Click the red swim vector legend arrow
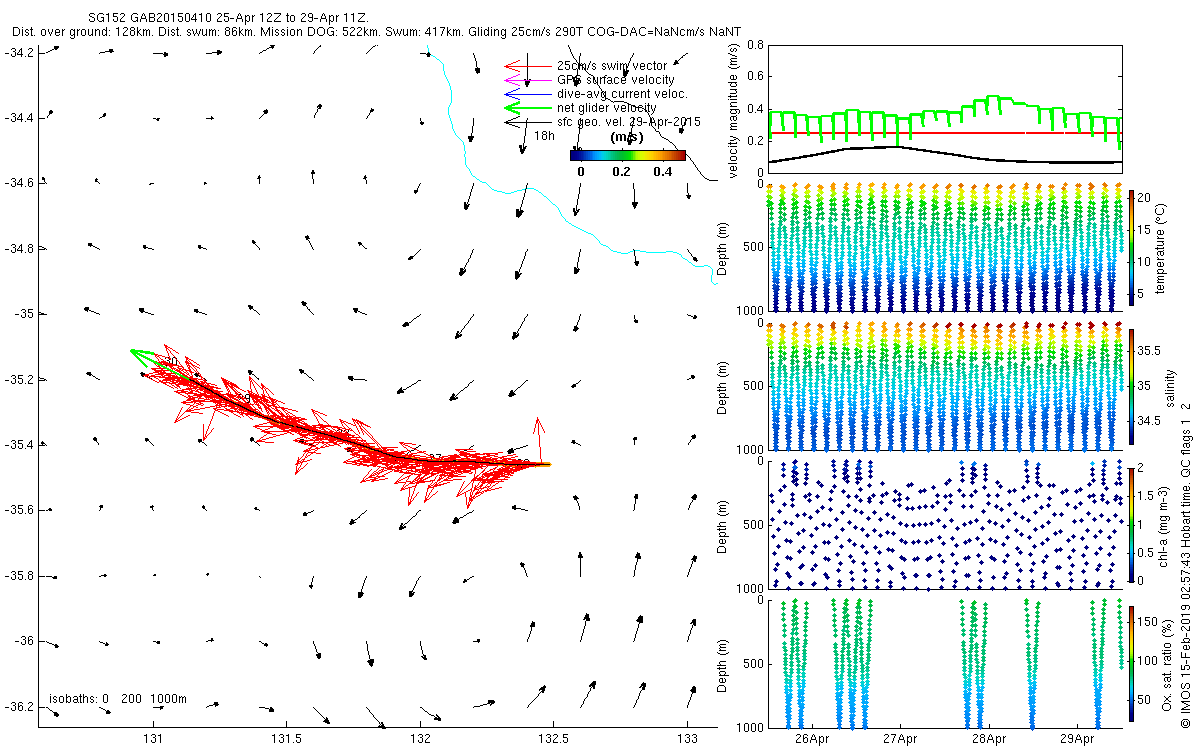Image resolution: width=1200 pixels, height=750 pixels. 528,66
